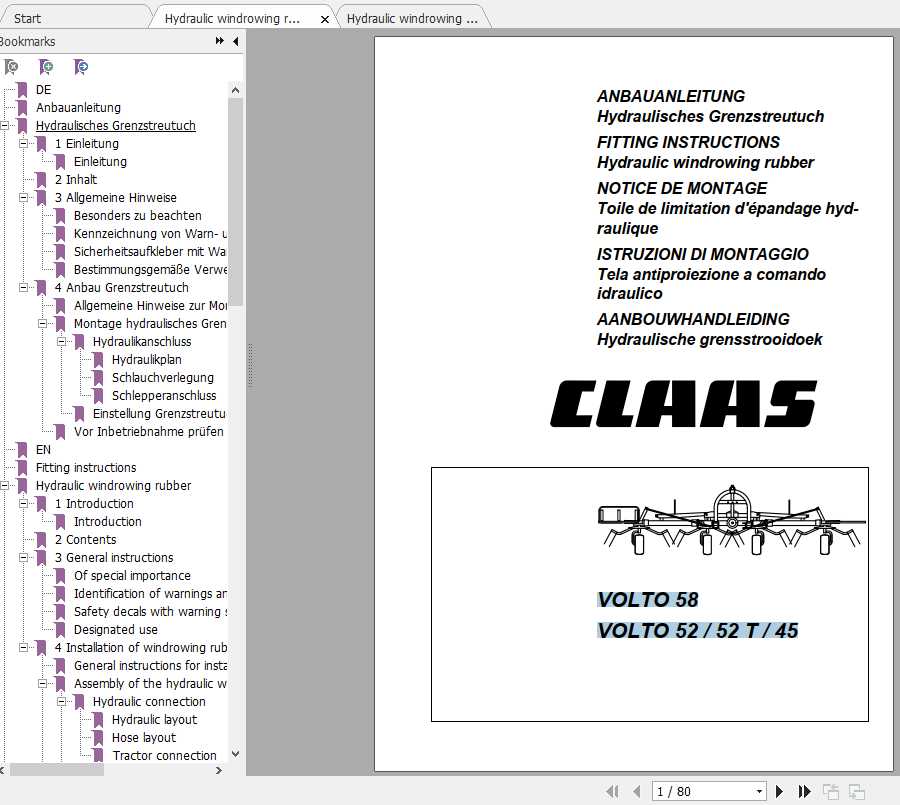Click the go-to-bookmark arrow icon
900x805 pixels.
tap(80, 67)
